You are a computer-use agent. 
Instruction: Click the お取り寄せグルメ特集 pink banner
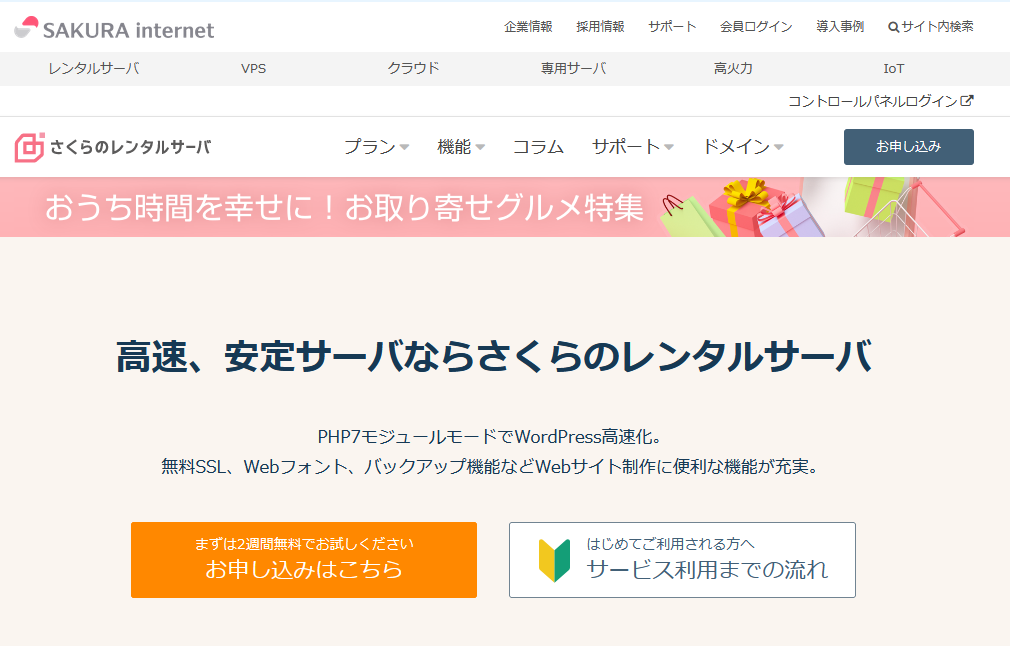(504, 207)
